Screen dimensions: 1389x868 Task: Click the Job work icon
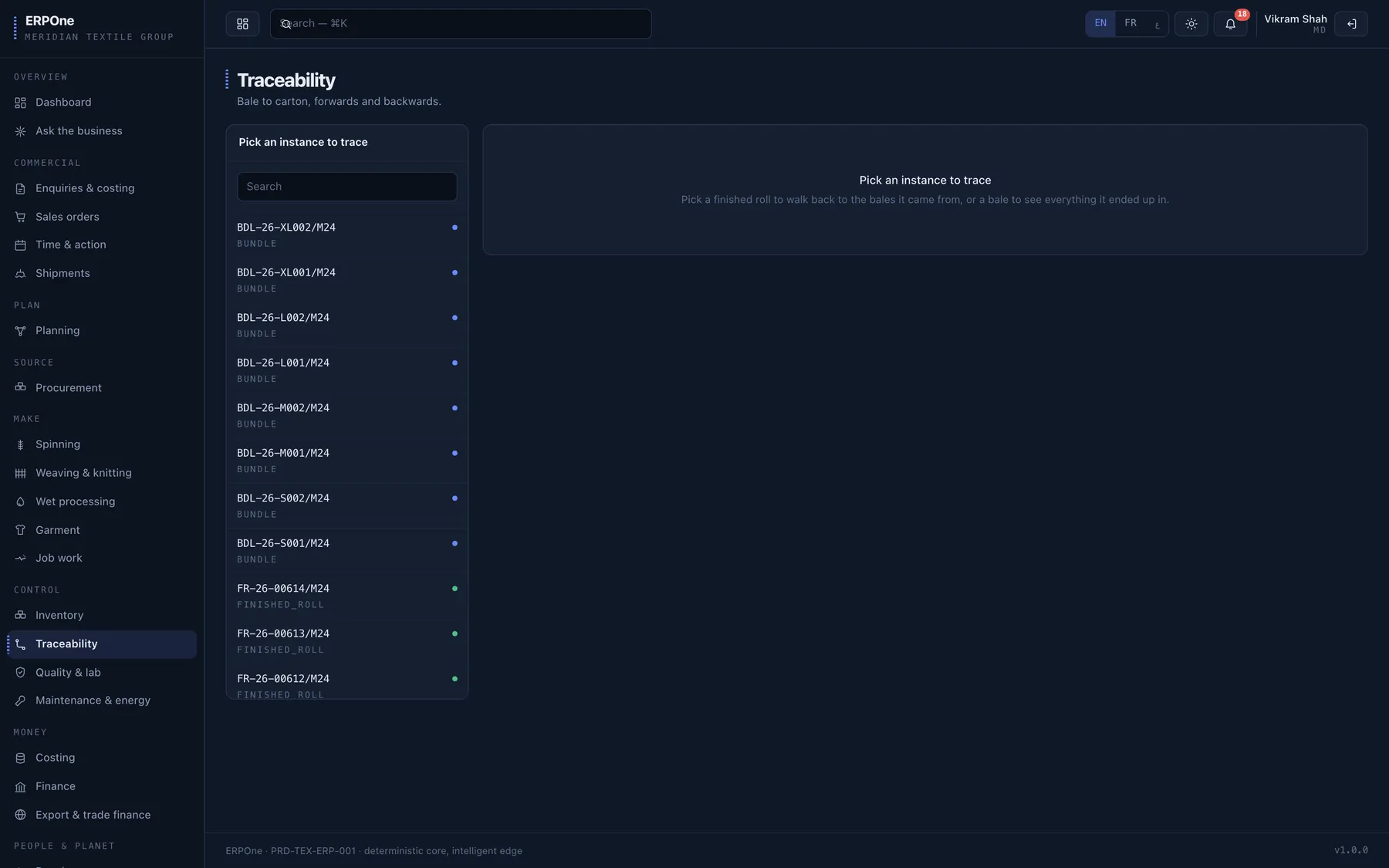[20, 558]
